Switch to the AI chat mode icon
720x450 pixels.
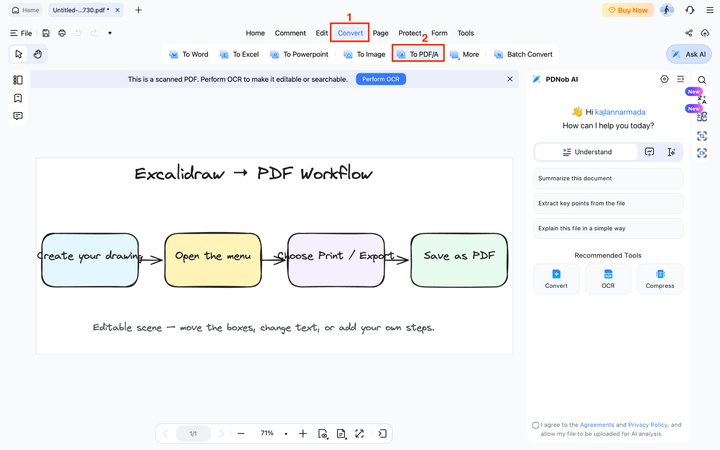point(649,152)
